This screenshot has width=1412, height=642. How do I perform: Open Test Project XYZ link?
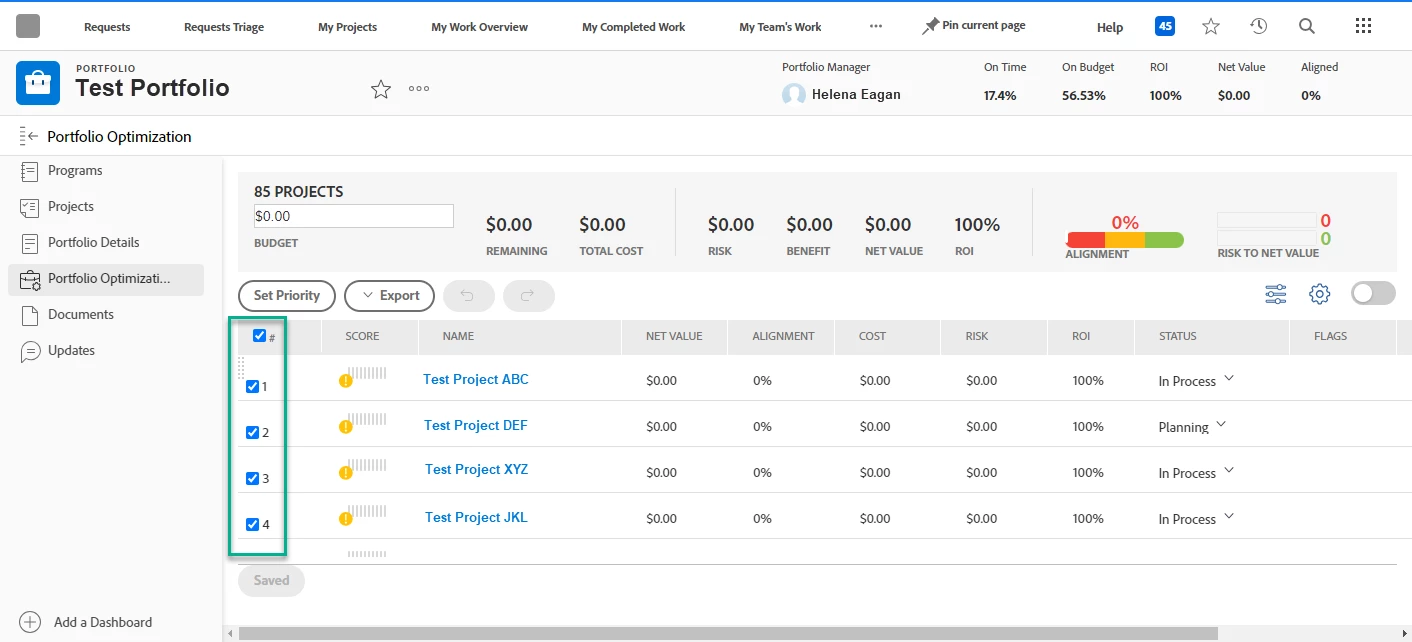[476, 469]
